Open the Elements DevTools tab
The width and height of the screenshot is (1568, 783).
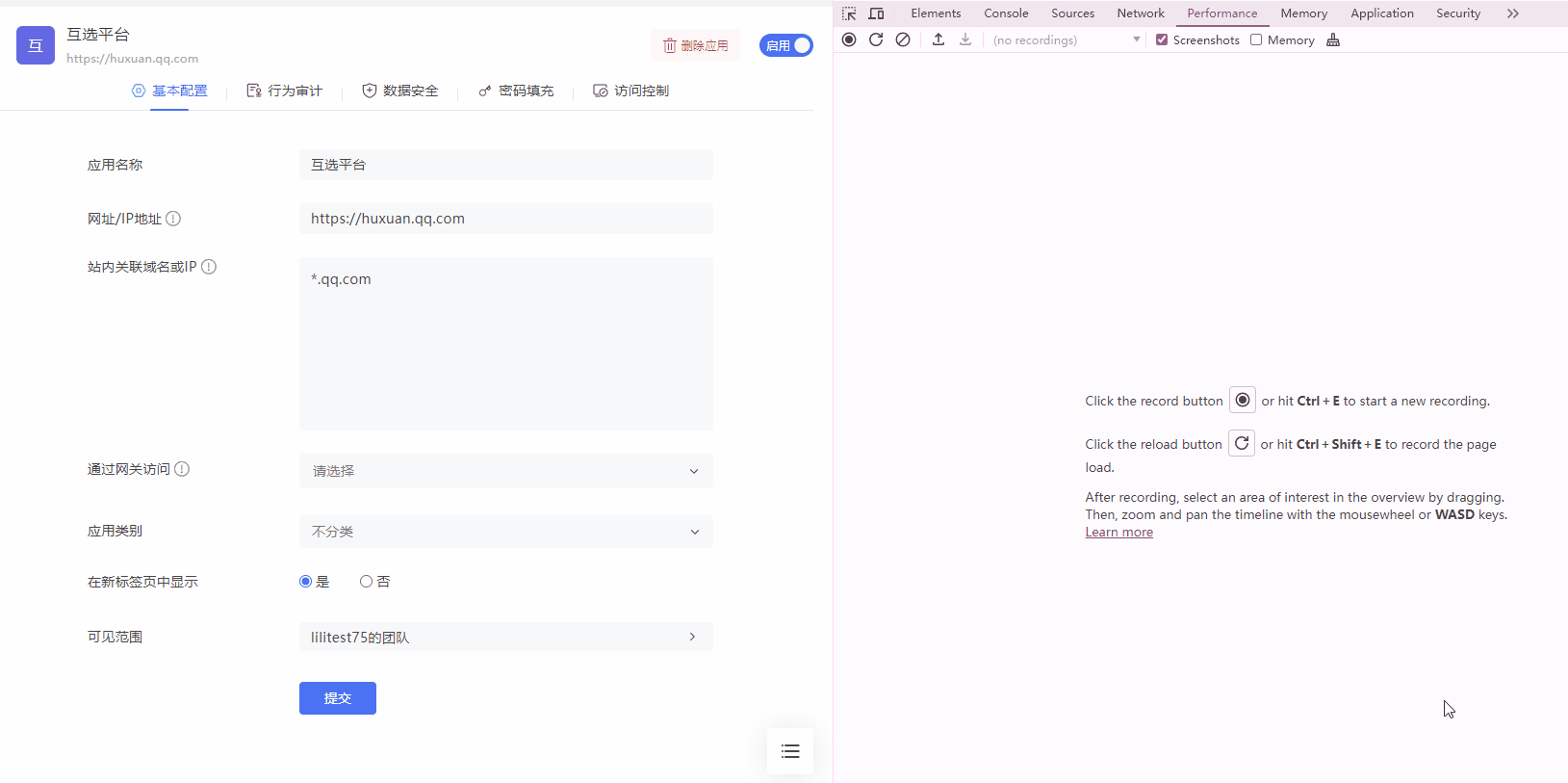click(x=936, y=13)
